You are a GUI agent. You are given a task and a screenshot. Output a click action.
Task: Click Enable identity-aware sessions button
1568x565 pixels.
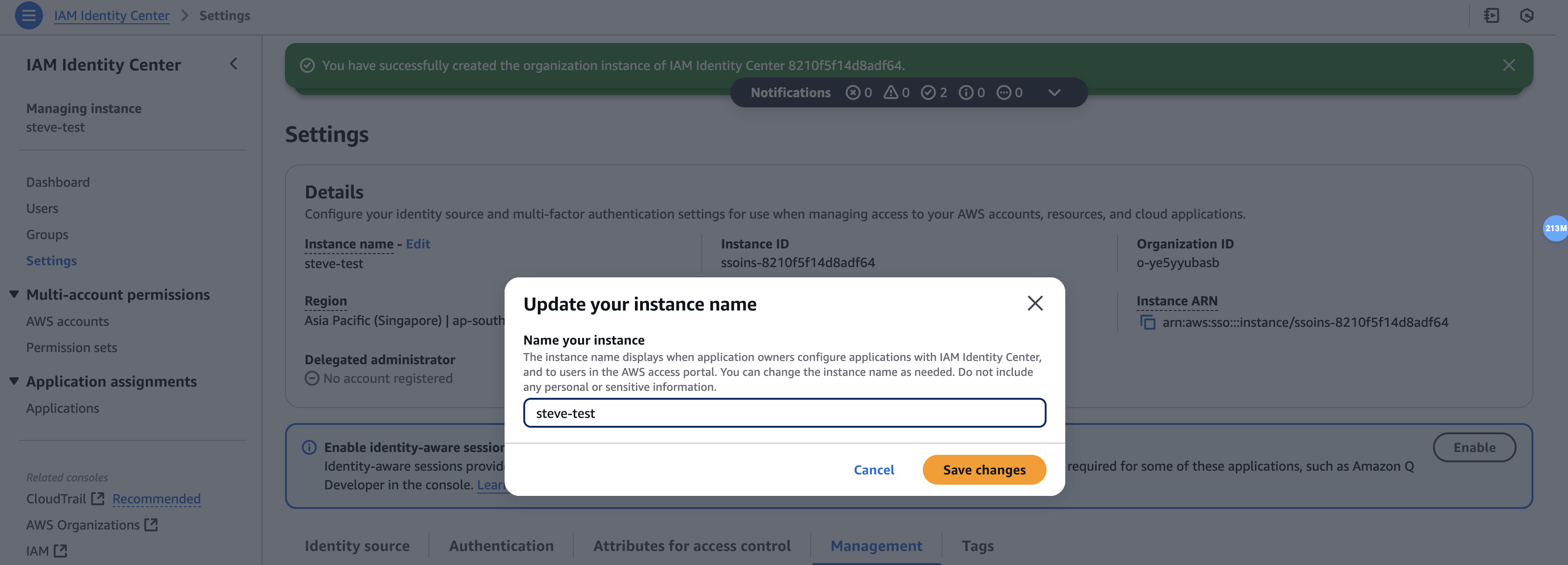[1474, 448]
